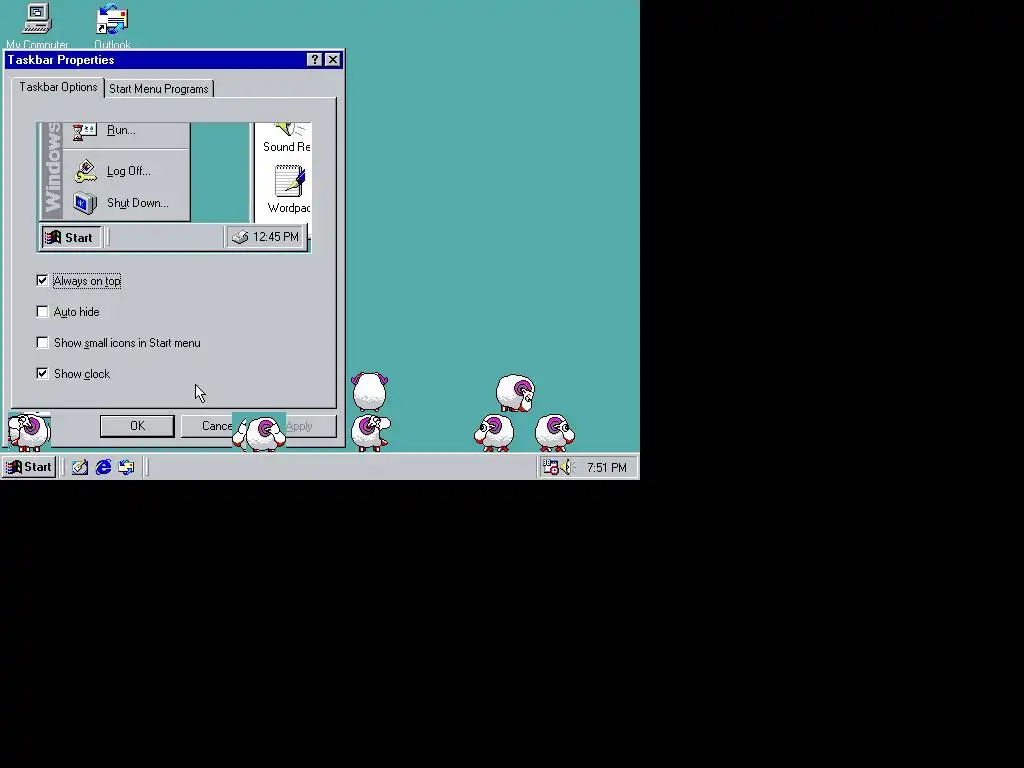Uncheck the Show clock checkbox
The image size is (1024, 768).
[x=42, y=374]
